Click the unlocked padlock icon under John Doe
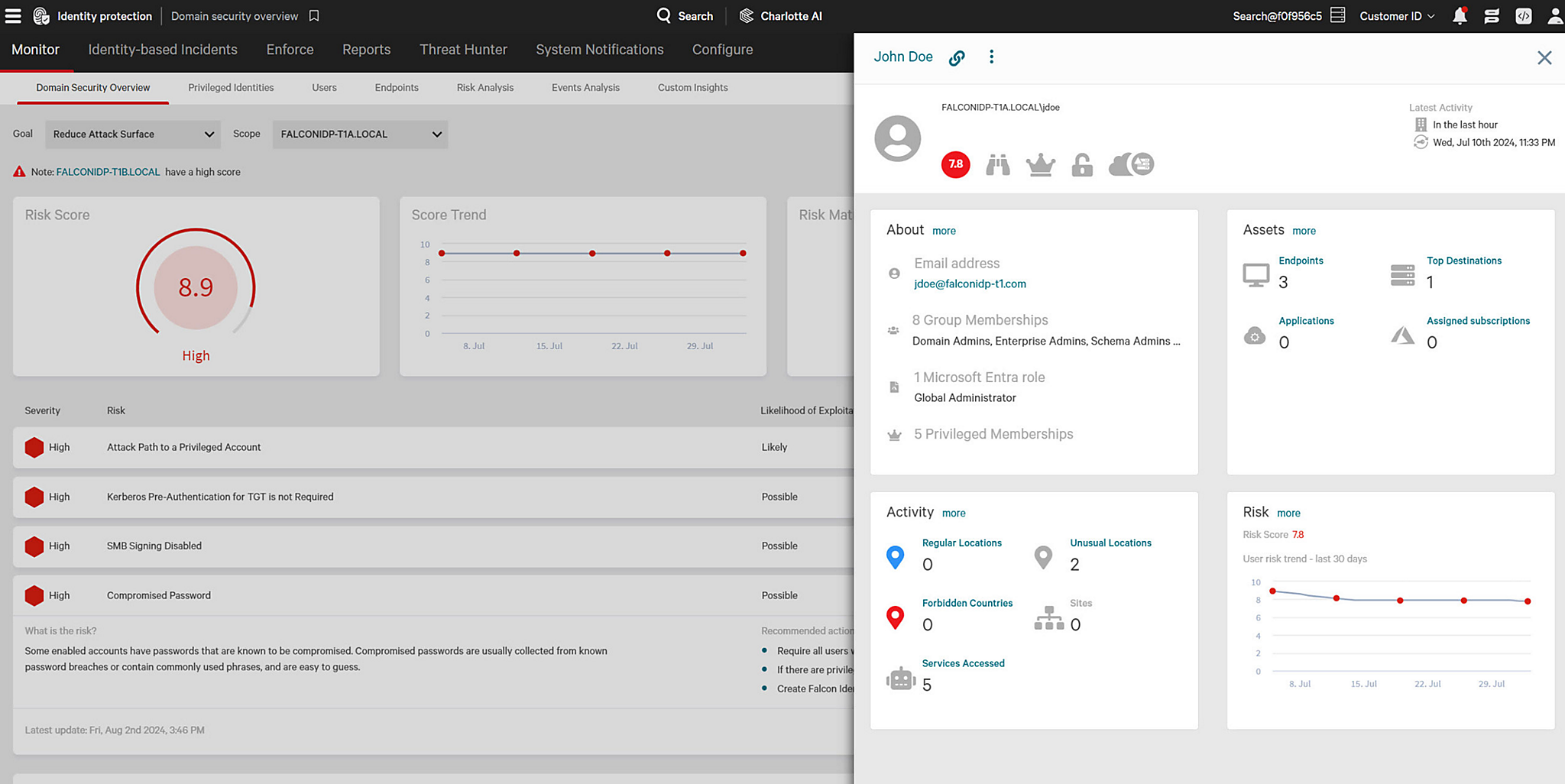The height and width of the screenshot is (784, 1565). [x=1082, y=164]
